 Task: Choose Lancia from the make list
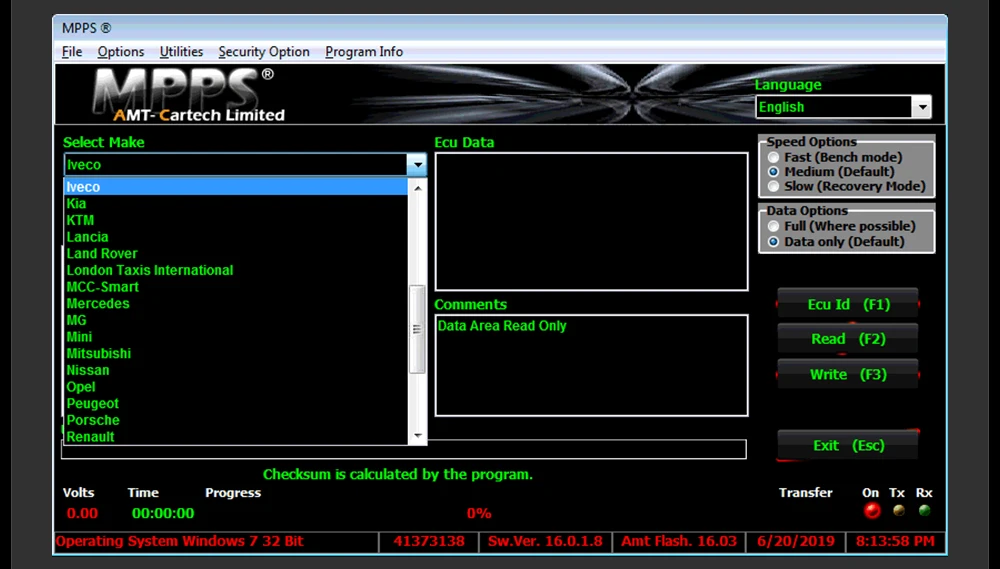pyautogui.click(x=236, y=237)
